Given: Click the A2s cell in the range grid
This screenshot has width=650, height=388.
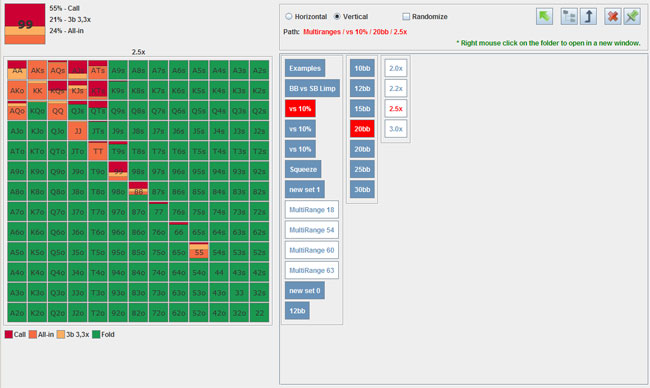Looking at the screenshot, I should (x=260, y=70).
